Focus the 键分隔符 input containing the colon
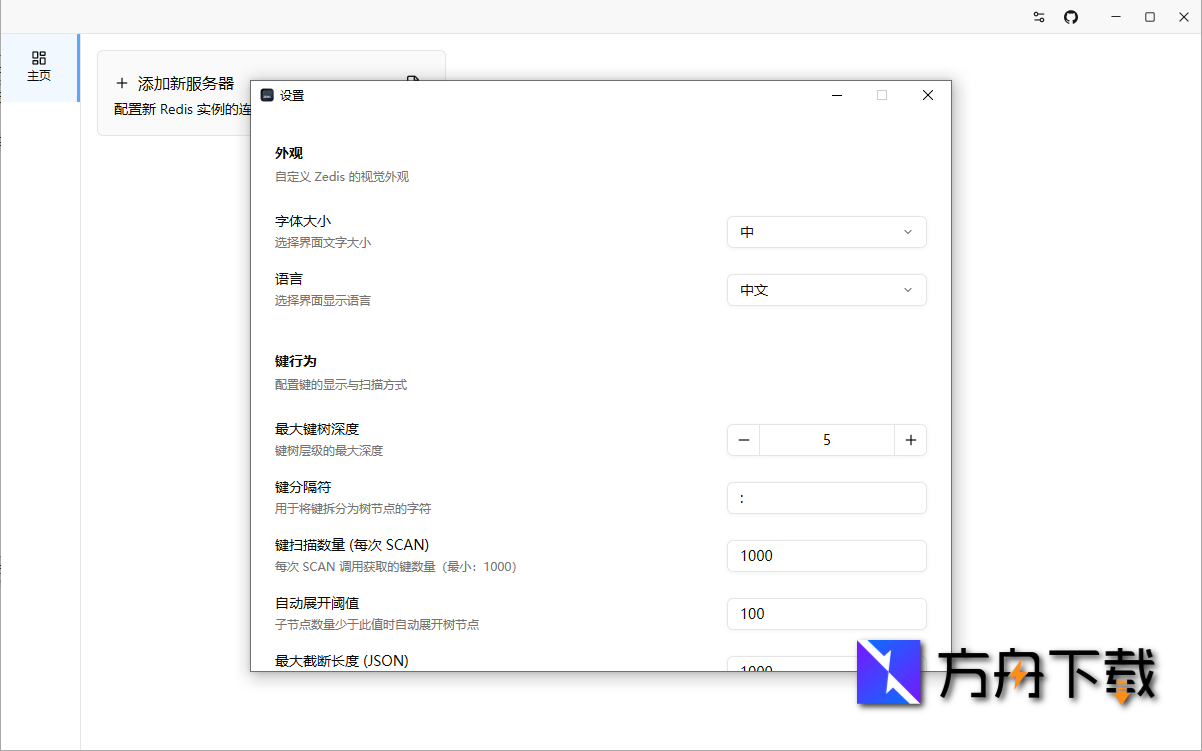The image size is (1202, 751). click(x=827, y=498)
